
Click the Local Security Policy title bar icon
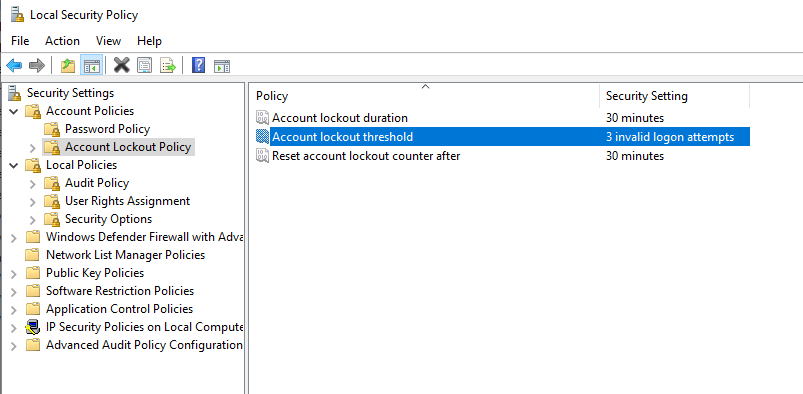pos(17,15)
